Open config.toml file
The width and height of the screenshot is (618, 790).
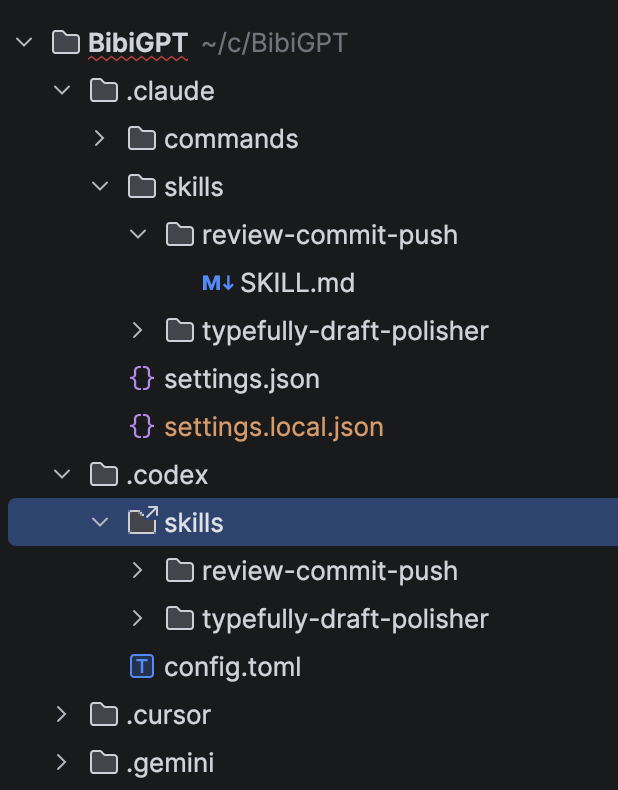coord(232,666)
